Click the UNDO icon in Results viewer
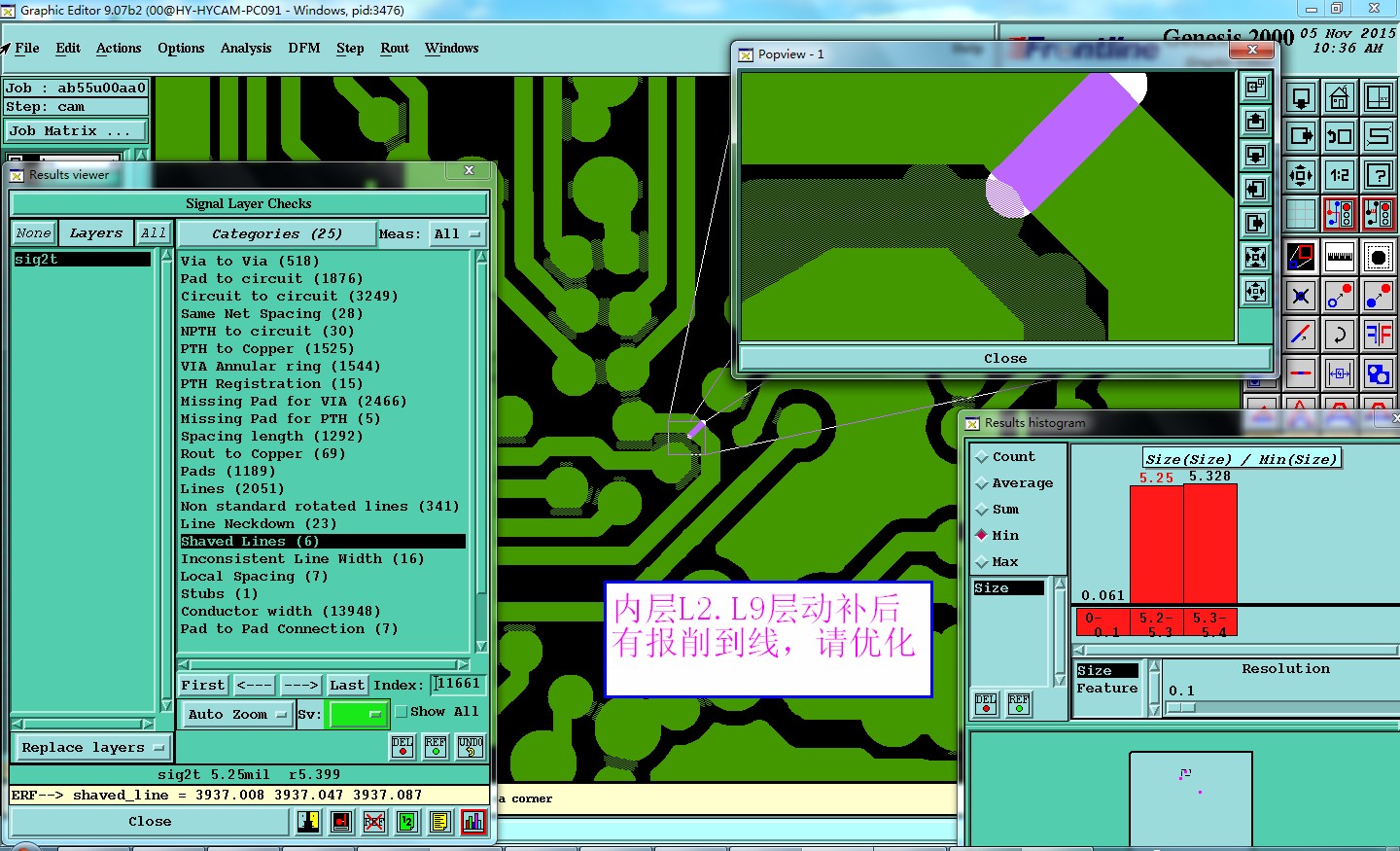The height and width of the screenshot is (851, 1400). pos(471,747)
